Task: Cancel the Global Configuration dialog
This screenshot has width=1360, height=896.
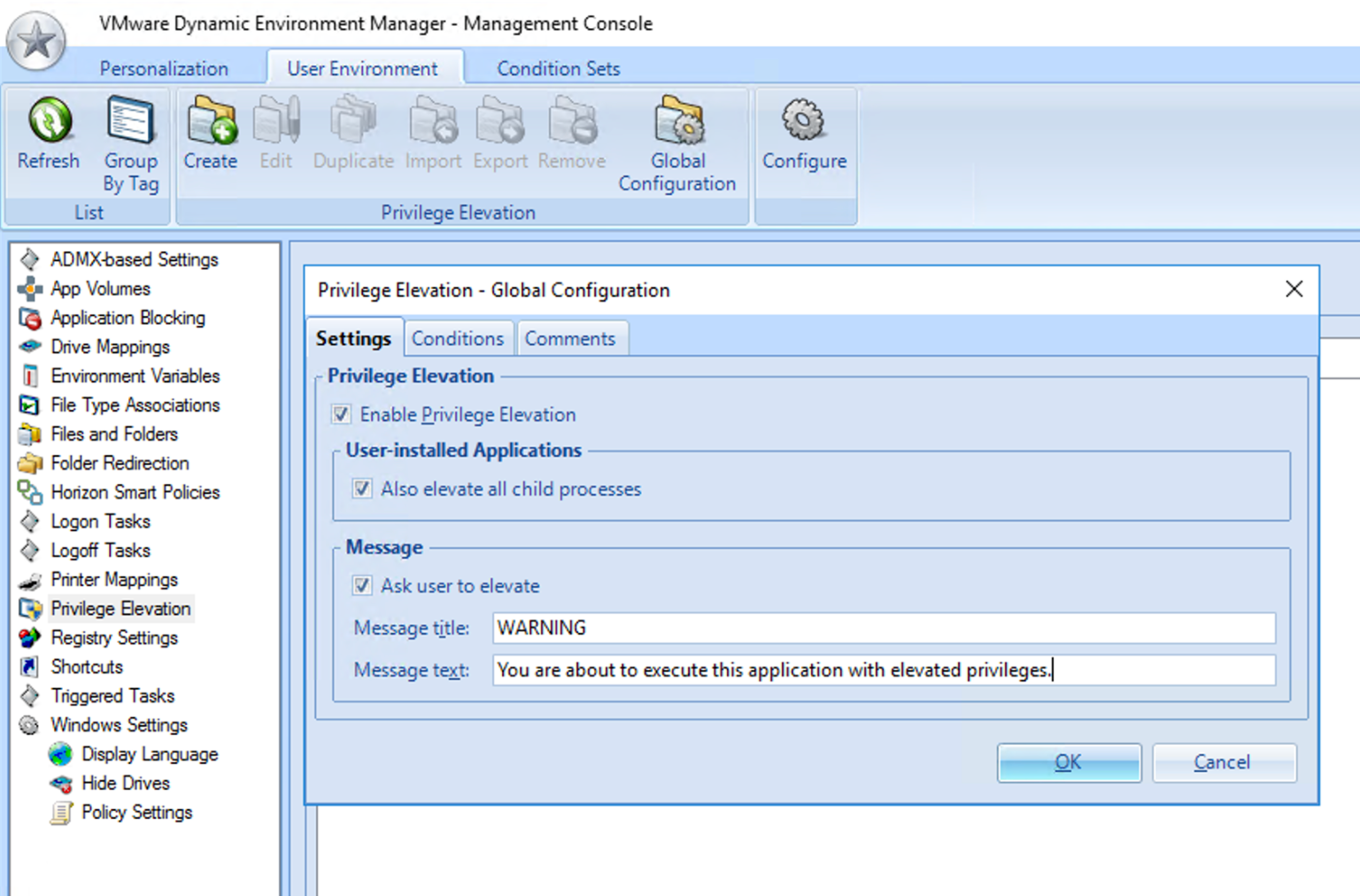Action: (x=1224, y=762)
